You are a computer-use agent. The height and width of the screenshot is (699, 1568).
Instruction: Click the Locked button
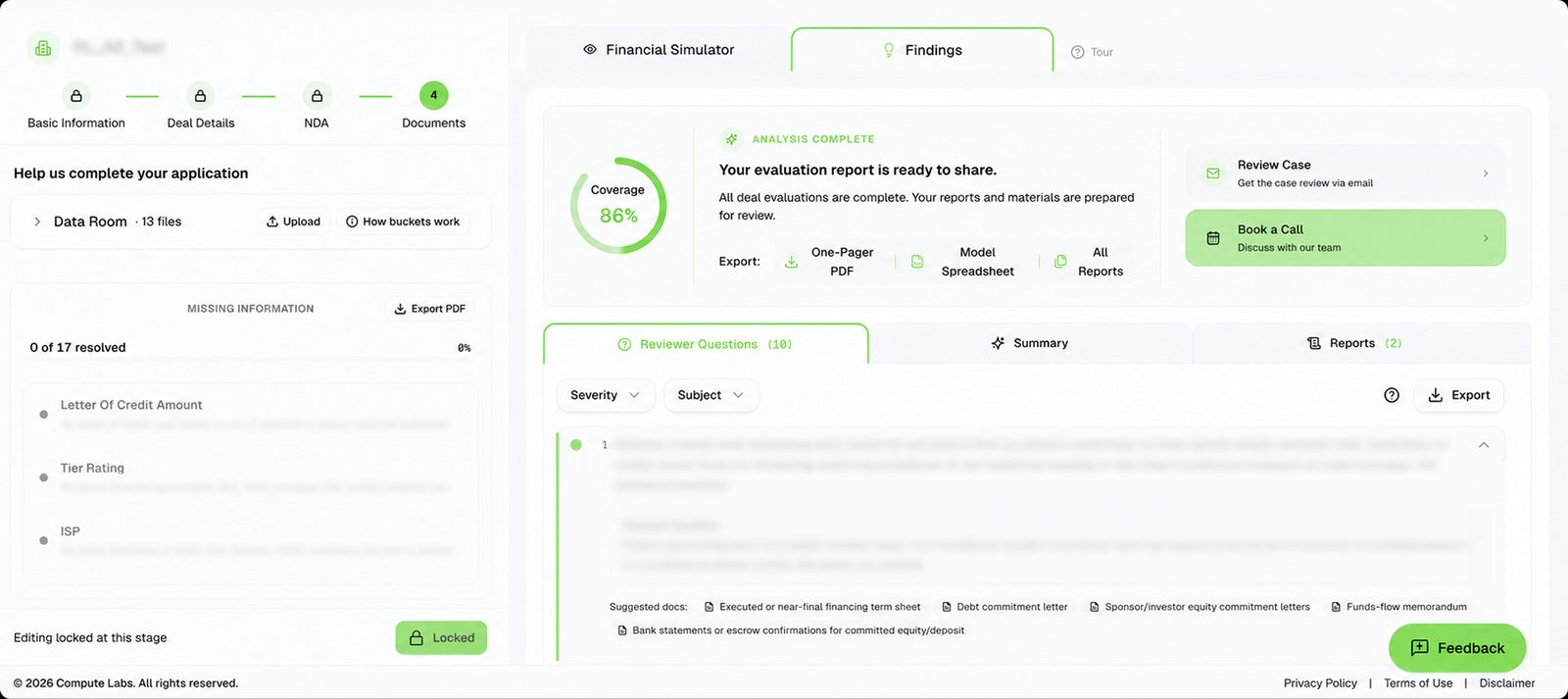click(441, 637)
